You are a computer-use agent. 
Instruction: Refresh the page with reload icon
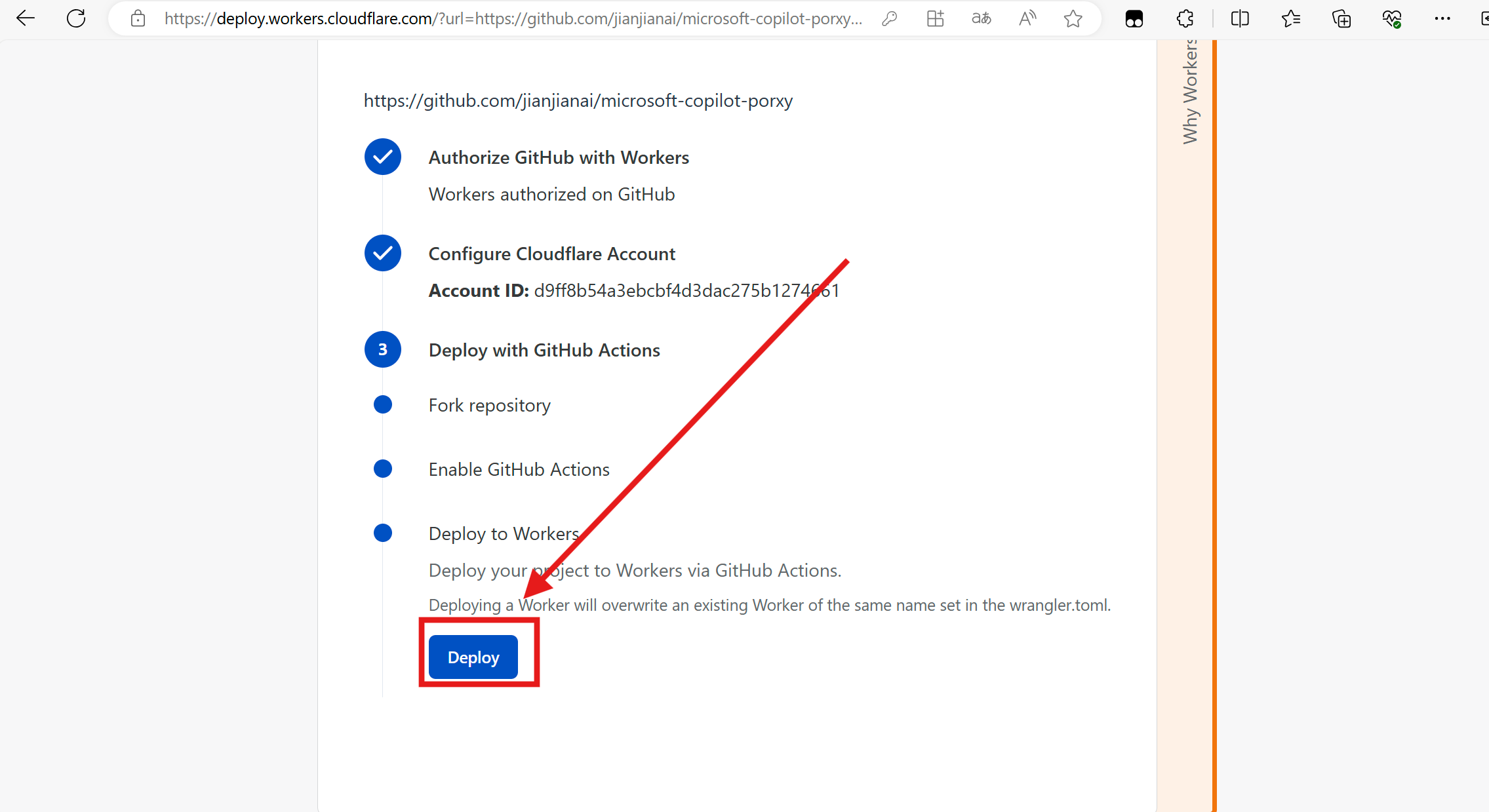(76, 18)
